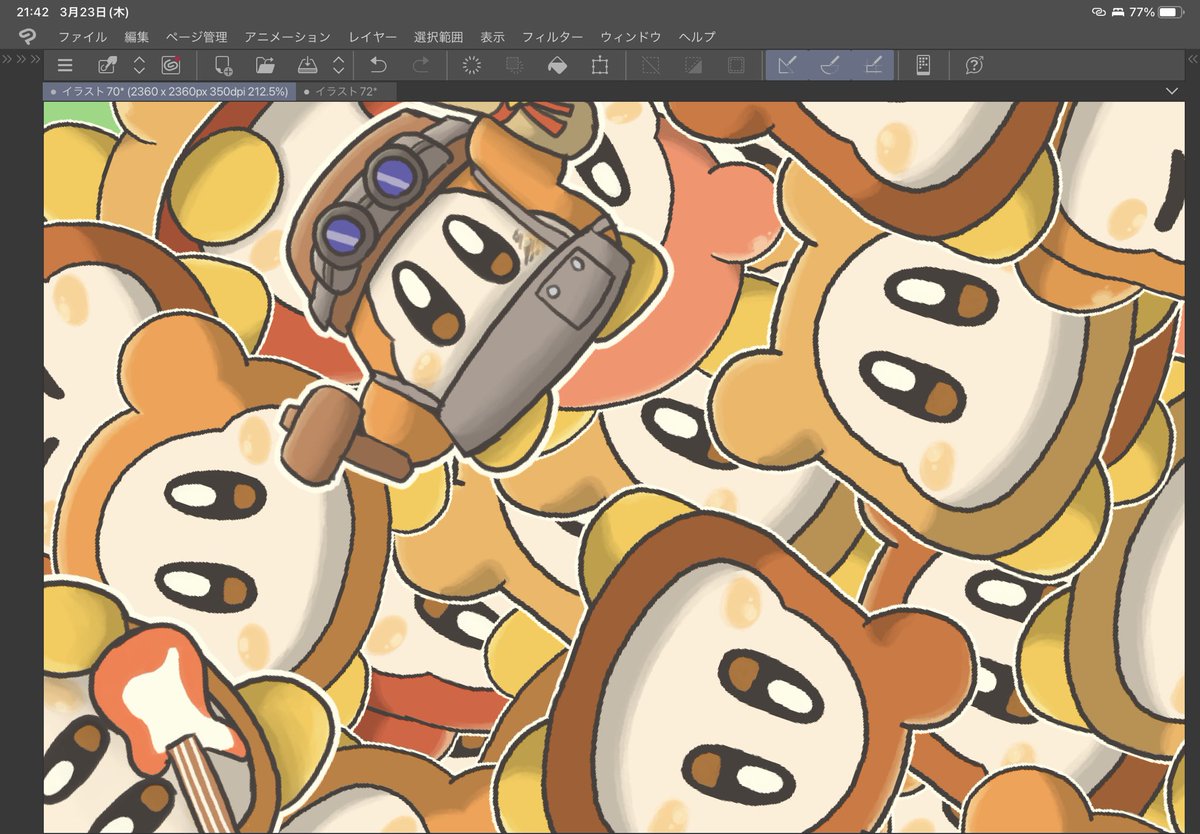The width and height of the screenshot is (1200, 834).
Task: Click the hamburger menu icon in command bar
Action: pyautogui.click(x=65, y=66)
